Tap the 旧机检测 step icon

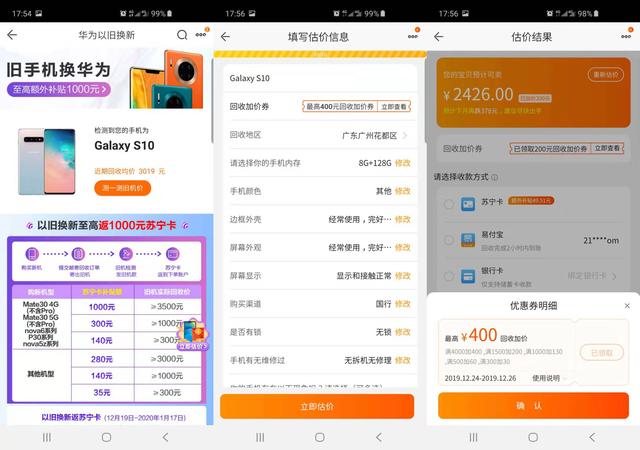(126, 254)
